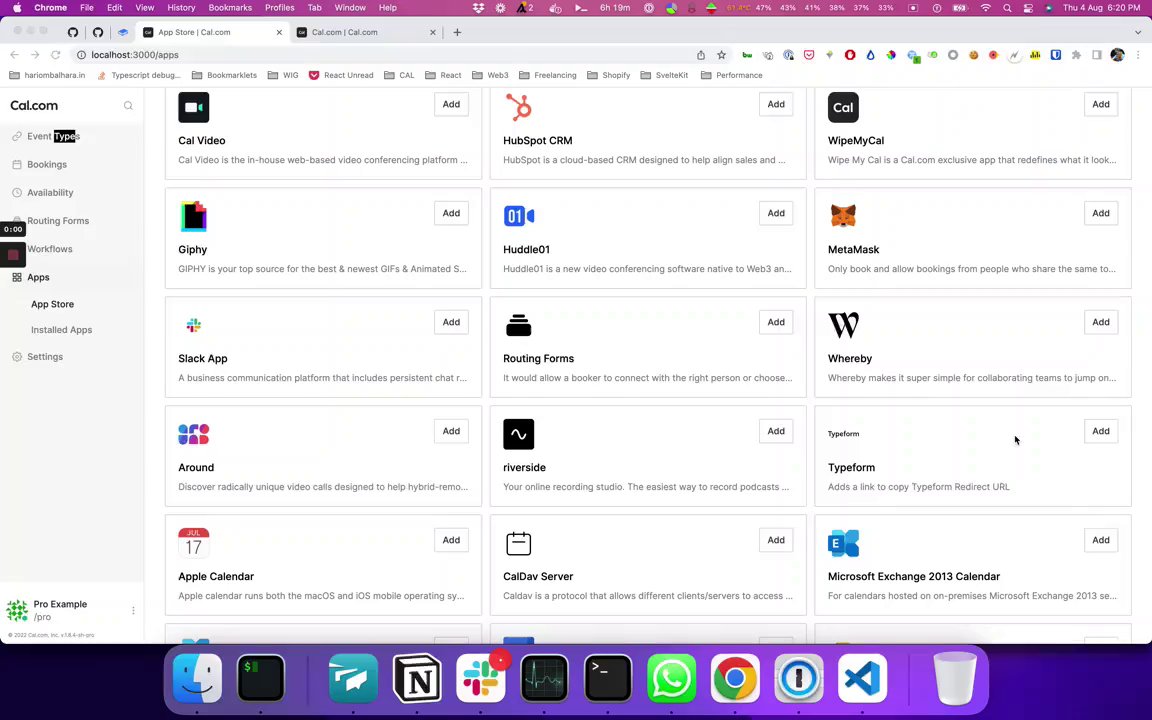Click the Apple Calendar icon
Viewport: 1152px width, 720px height.
[193, 542]
